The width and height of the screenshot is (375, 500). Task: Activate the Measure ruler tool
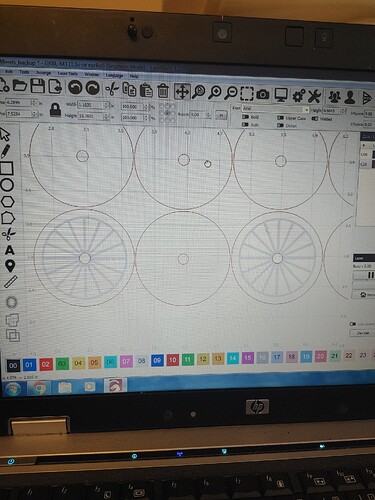click(11, 282)
